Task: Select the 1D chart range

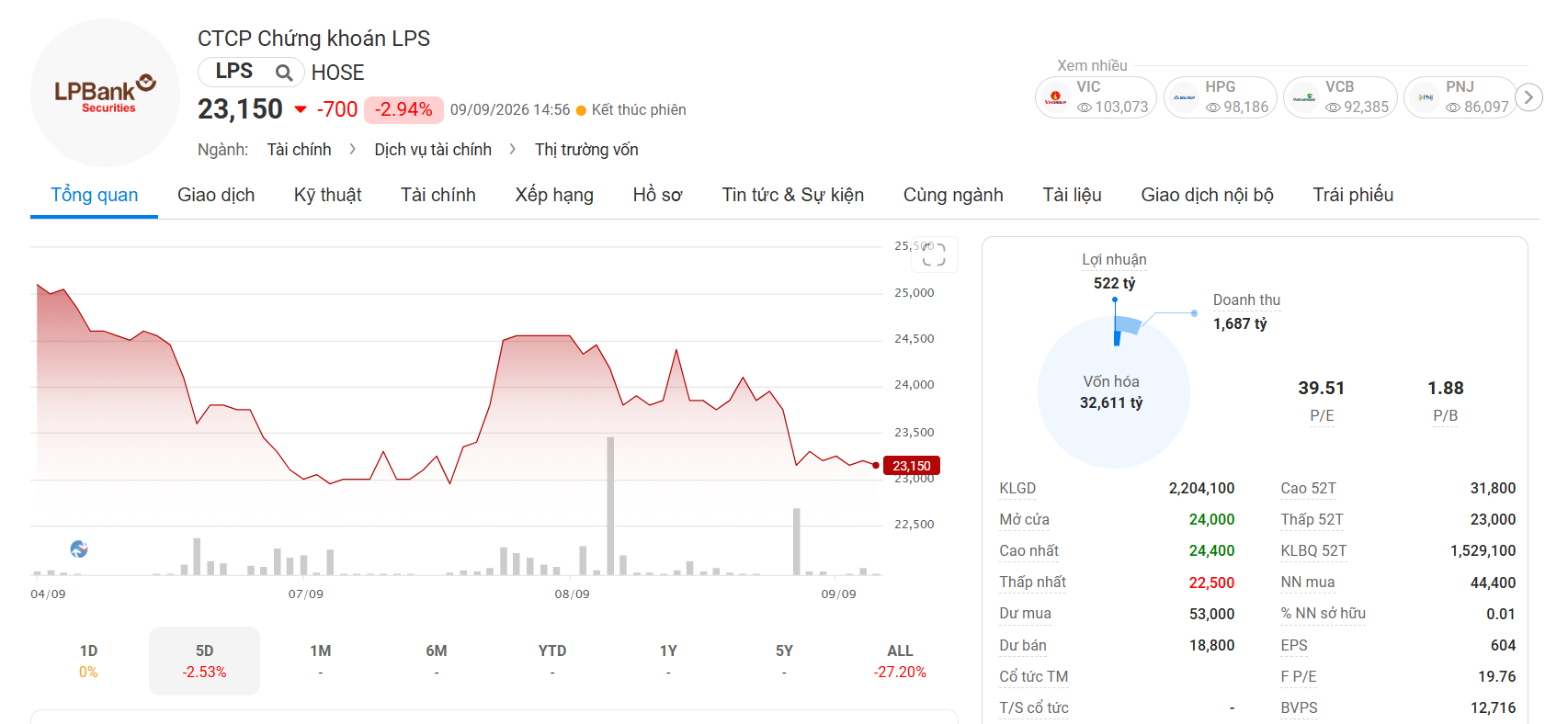Action: pyautogui.click(x=88, y=661)
